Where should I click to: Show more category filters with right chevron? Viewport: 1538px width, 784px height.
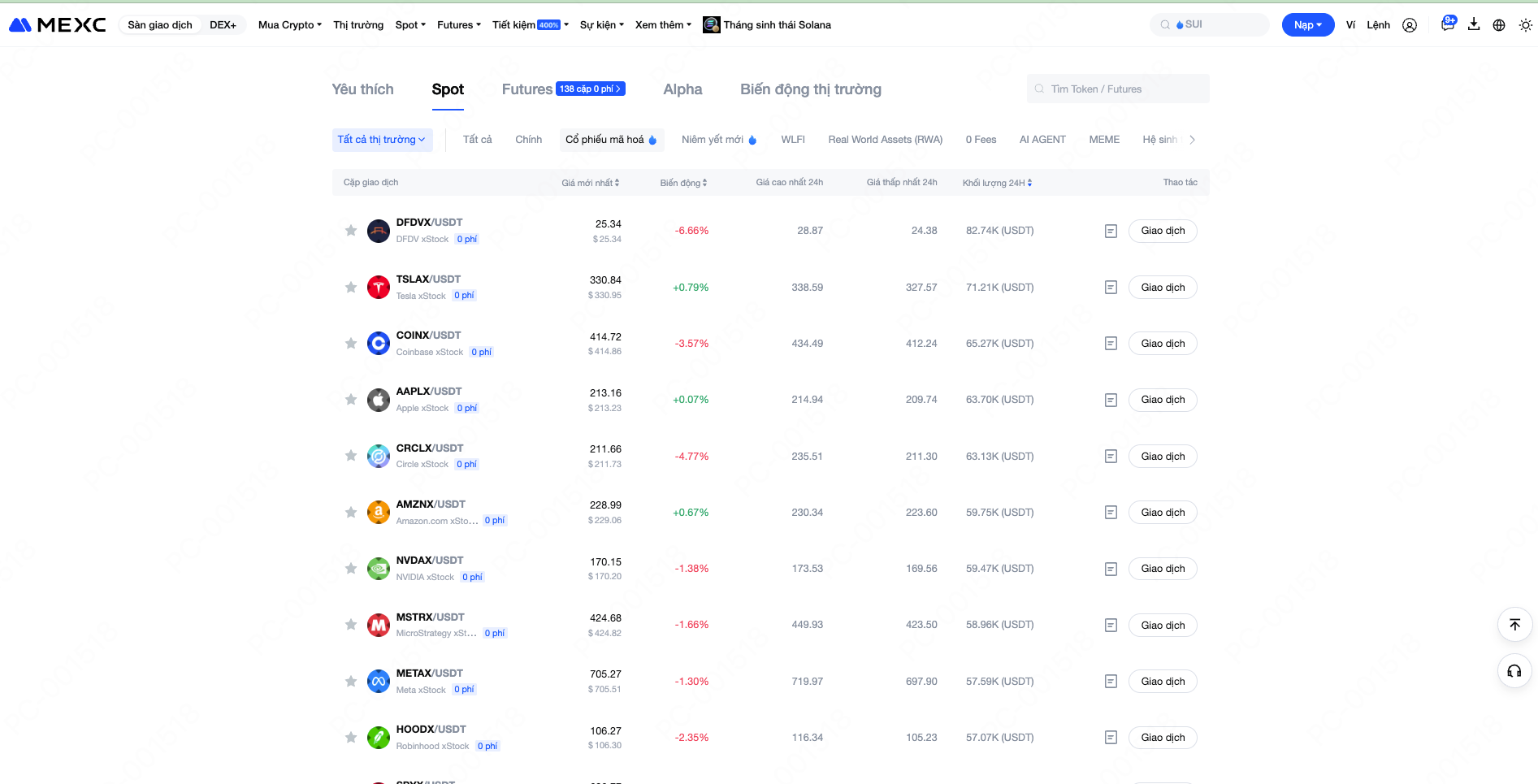point(1192,140)
